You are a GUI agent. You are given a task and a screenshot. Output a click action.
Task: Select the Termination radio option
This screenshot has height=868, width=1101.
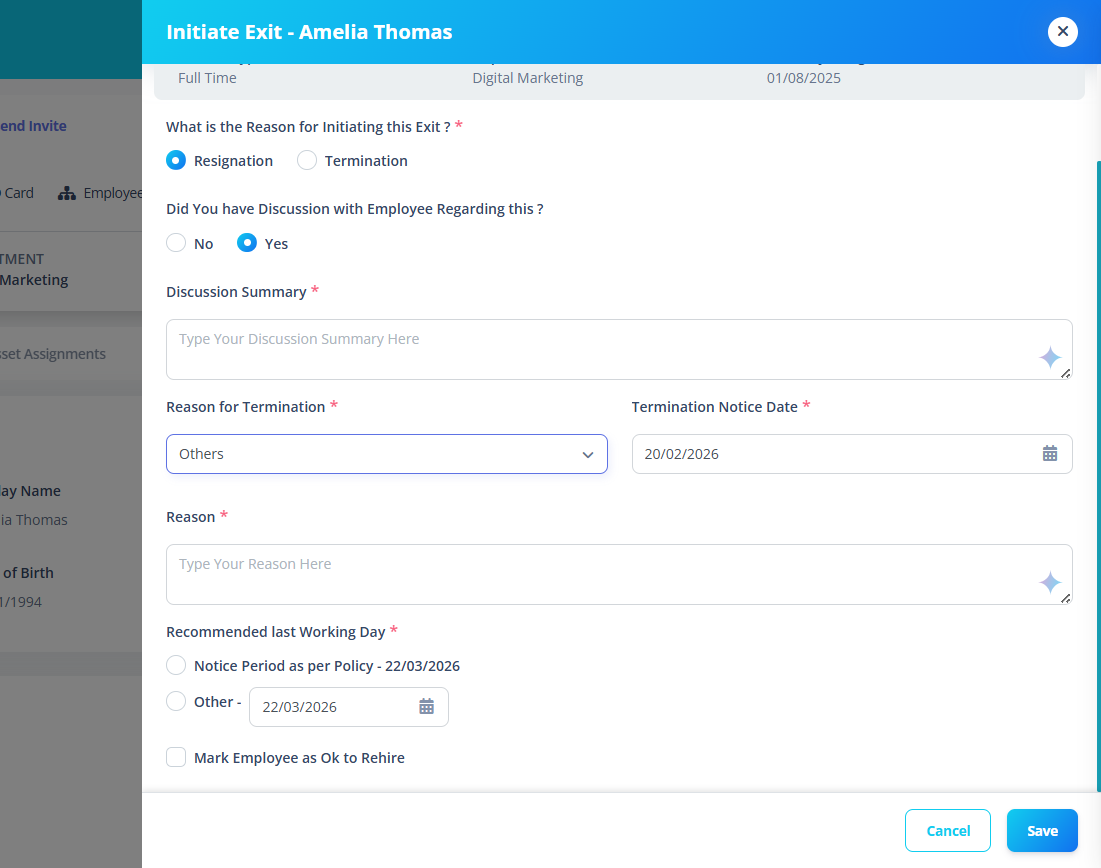307,160
